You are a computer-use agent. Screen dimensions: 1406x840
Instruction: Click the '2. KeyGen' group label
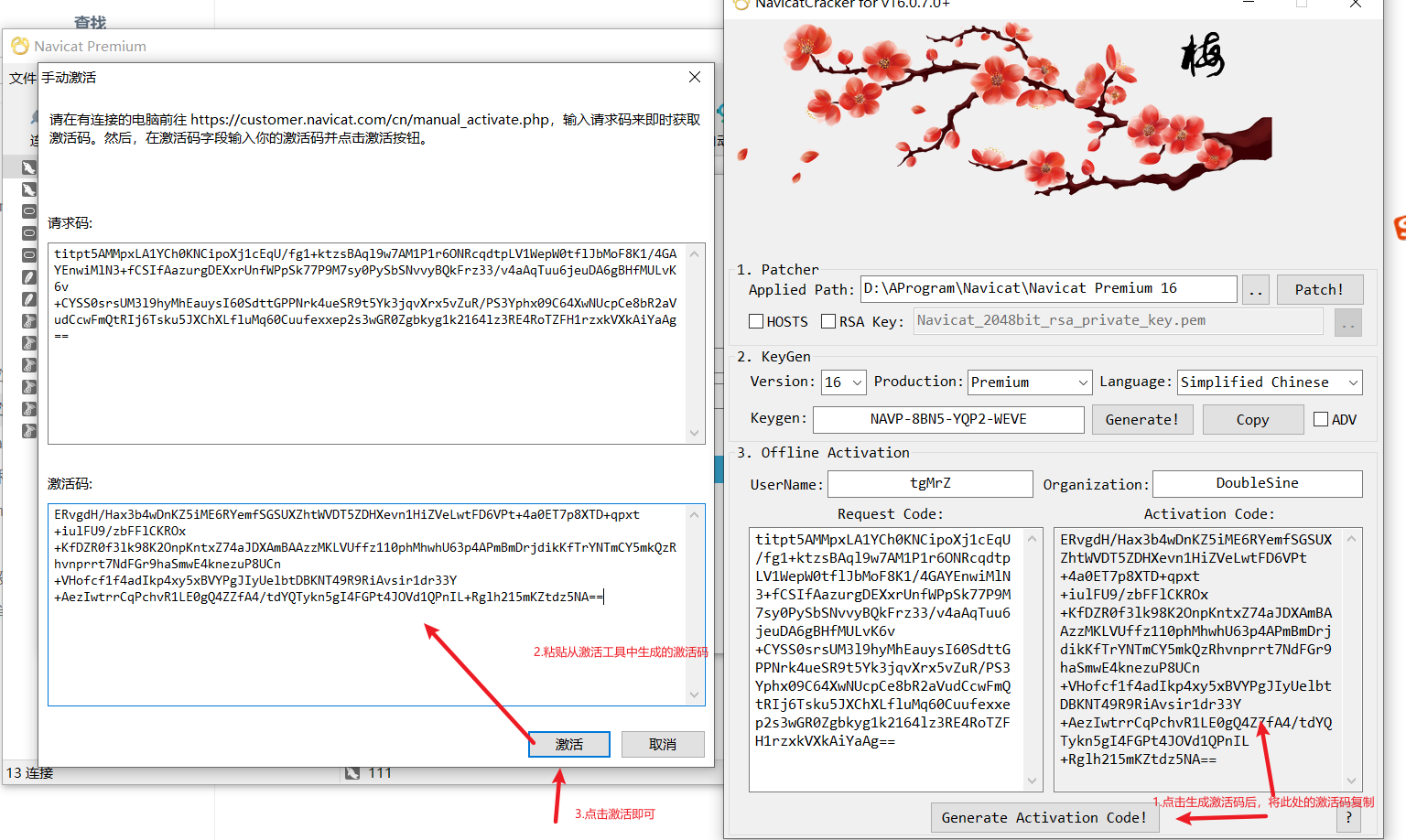pos(774,357)
